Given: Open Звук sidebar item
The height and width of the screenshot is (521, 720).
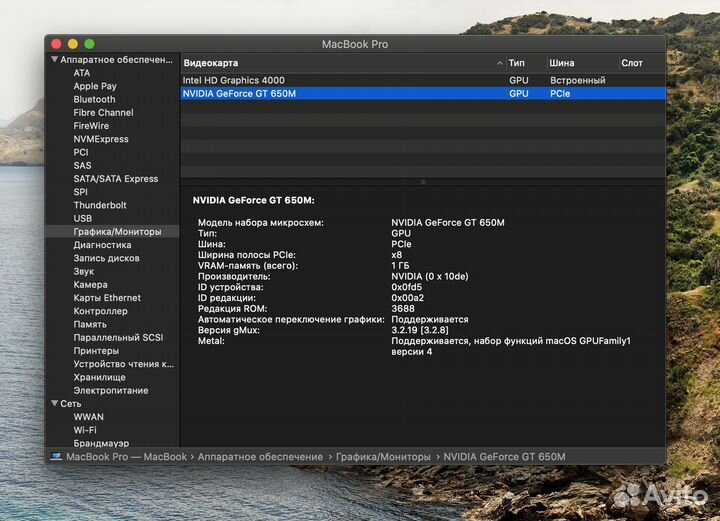Looking at the screenshot, I should point(84,272).
